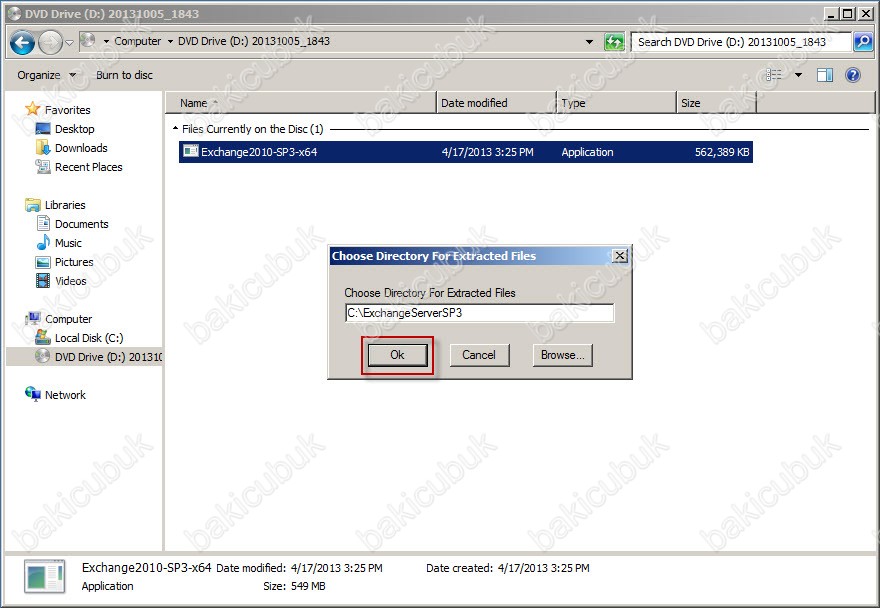Viewport: 880px width, 608px height.
Task: Open the recent pages dropdown arrow
Action: click(x=69, y=43)
